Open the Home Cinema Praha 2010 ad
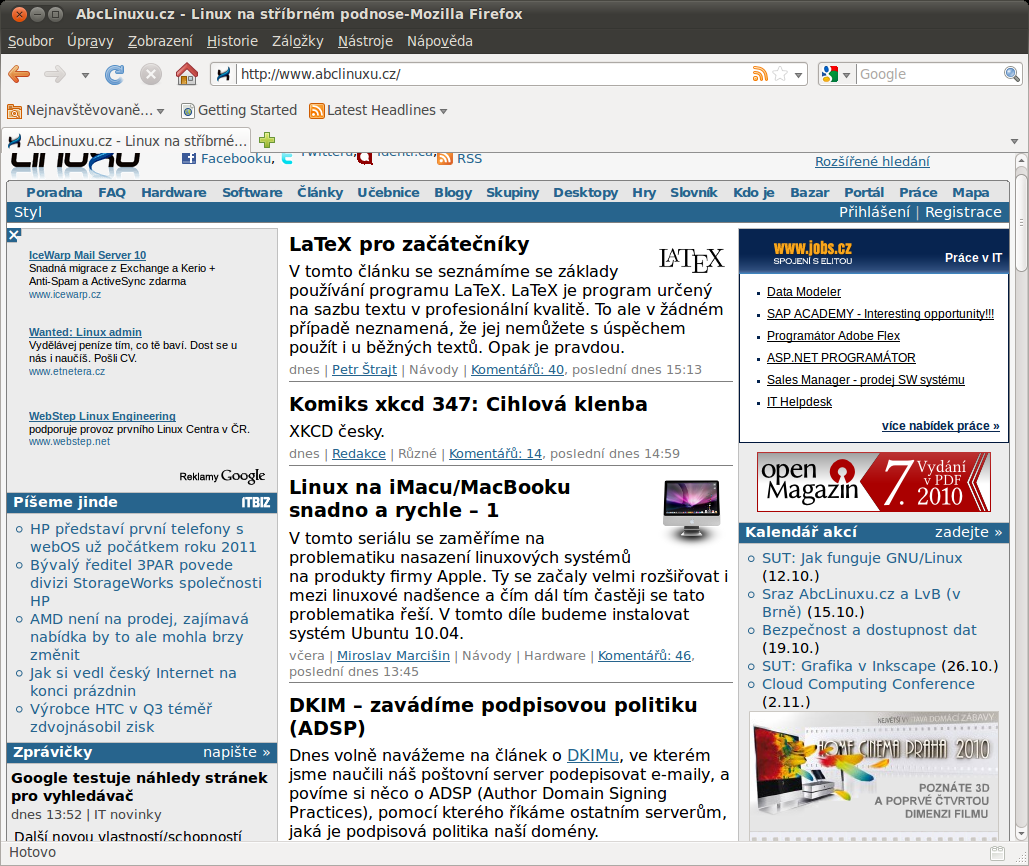The height and width of the screenshot is (866, 1029). [873, 775]
